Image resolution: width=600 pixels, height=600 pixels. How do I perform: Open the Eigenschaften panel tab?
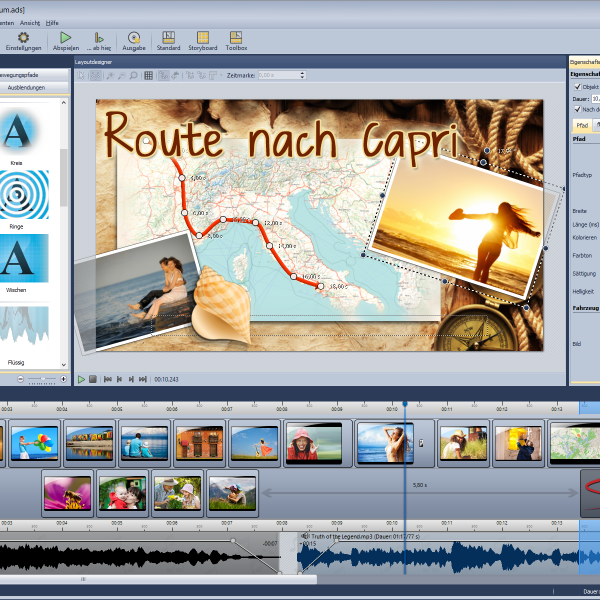[585, 62]
